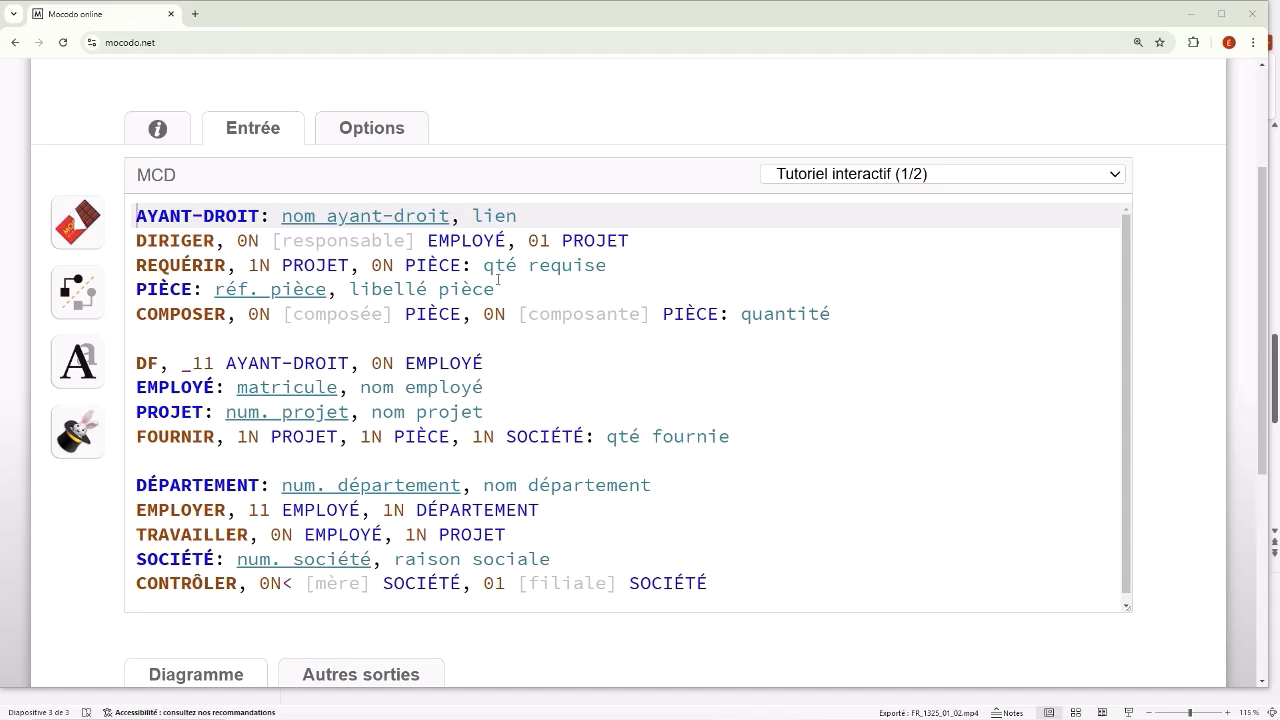
Task: Open the Notes pane in the status bar
Action: (1005, 712)
